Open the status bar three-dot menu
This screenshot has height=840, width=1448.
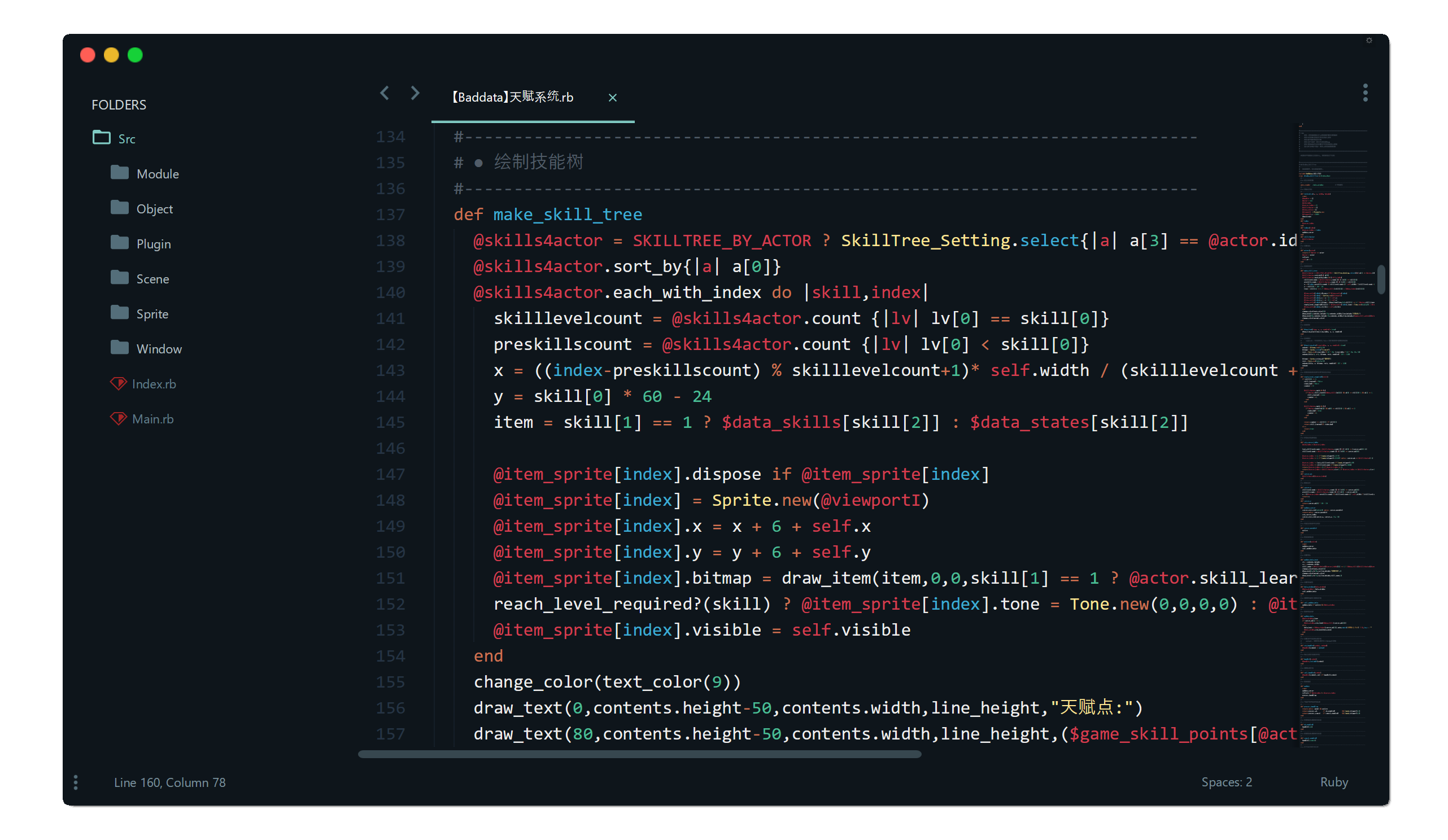tap(76, 782)
